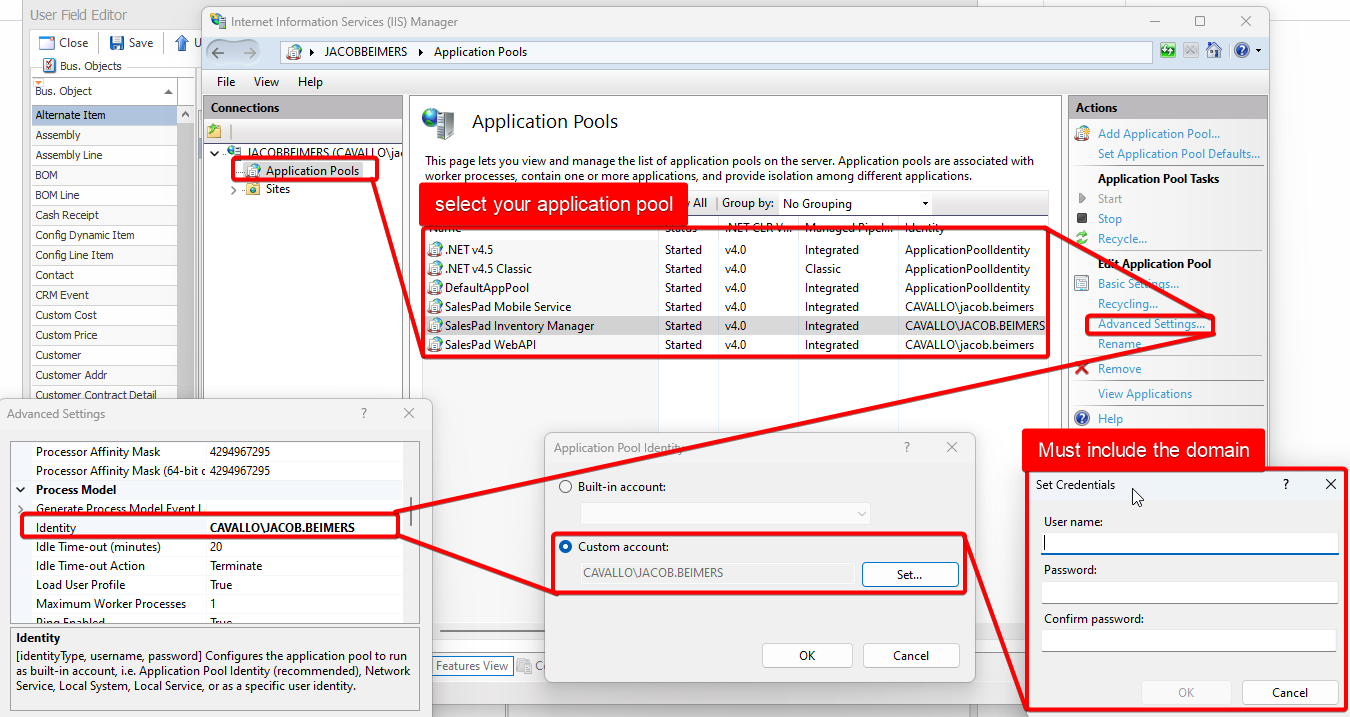
Task: Click the Set Application Pool Defaults link
Action: click(x=1178, y=154)
